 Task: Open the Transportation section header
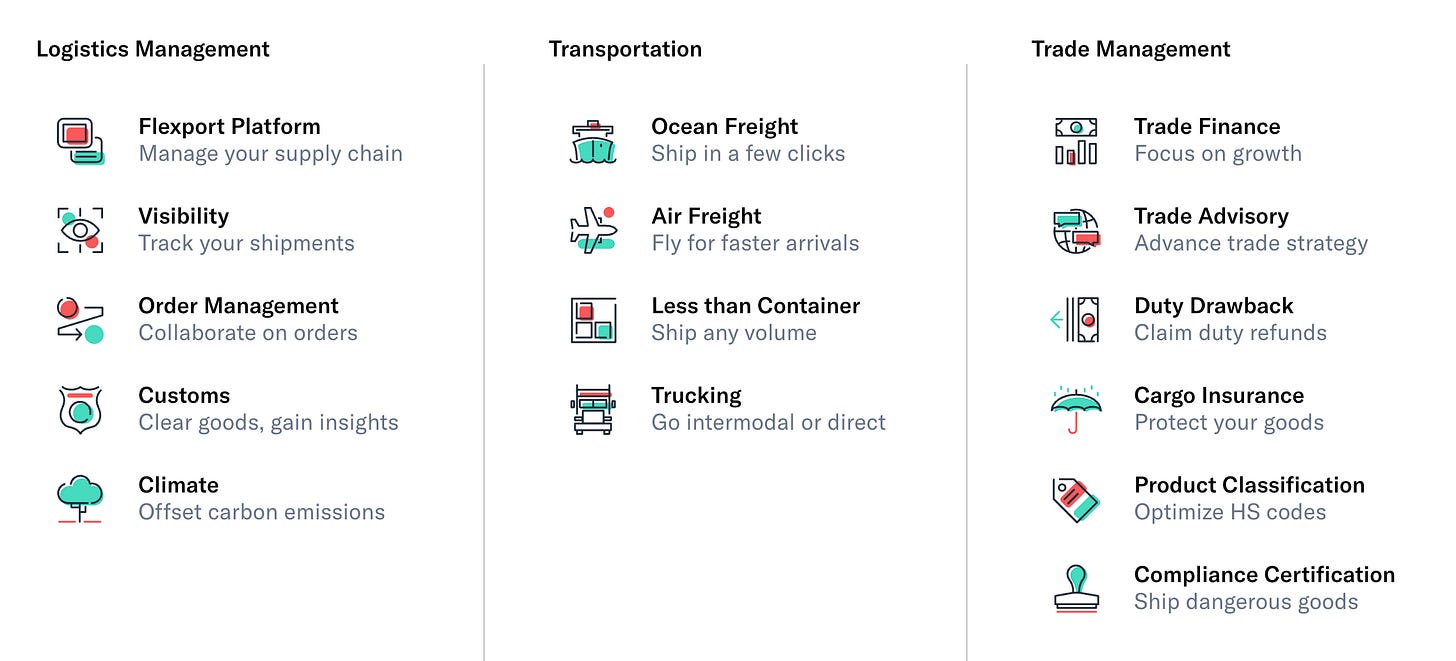(x=625, y=48)
